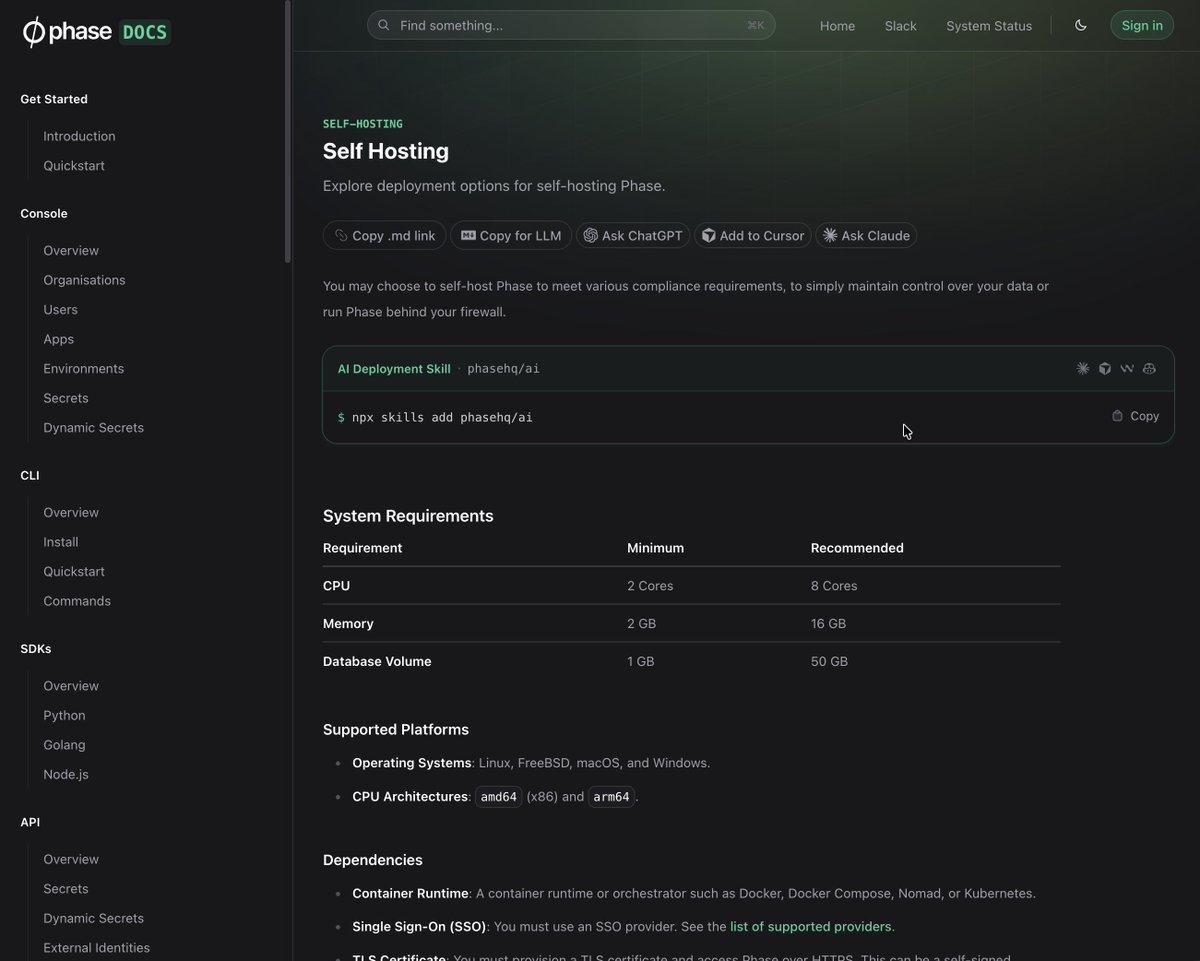Click the Cursor cube icon in skill card
Screen dimensions: 1200x961
(1105, 368)
